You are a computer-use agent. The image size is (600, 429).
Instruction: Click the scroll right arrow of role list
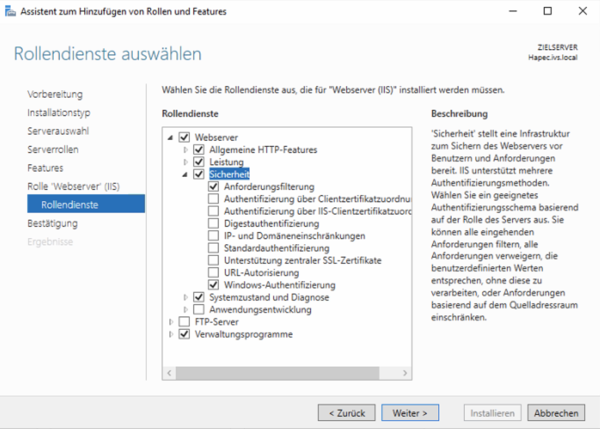click(x=405, y=373)
